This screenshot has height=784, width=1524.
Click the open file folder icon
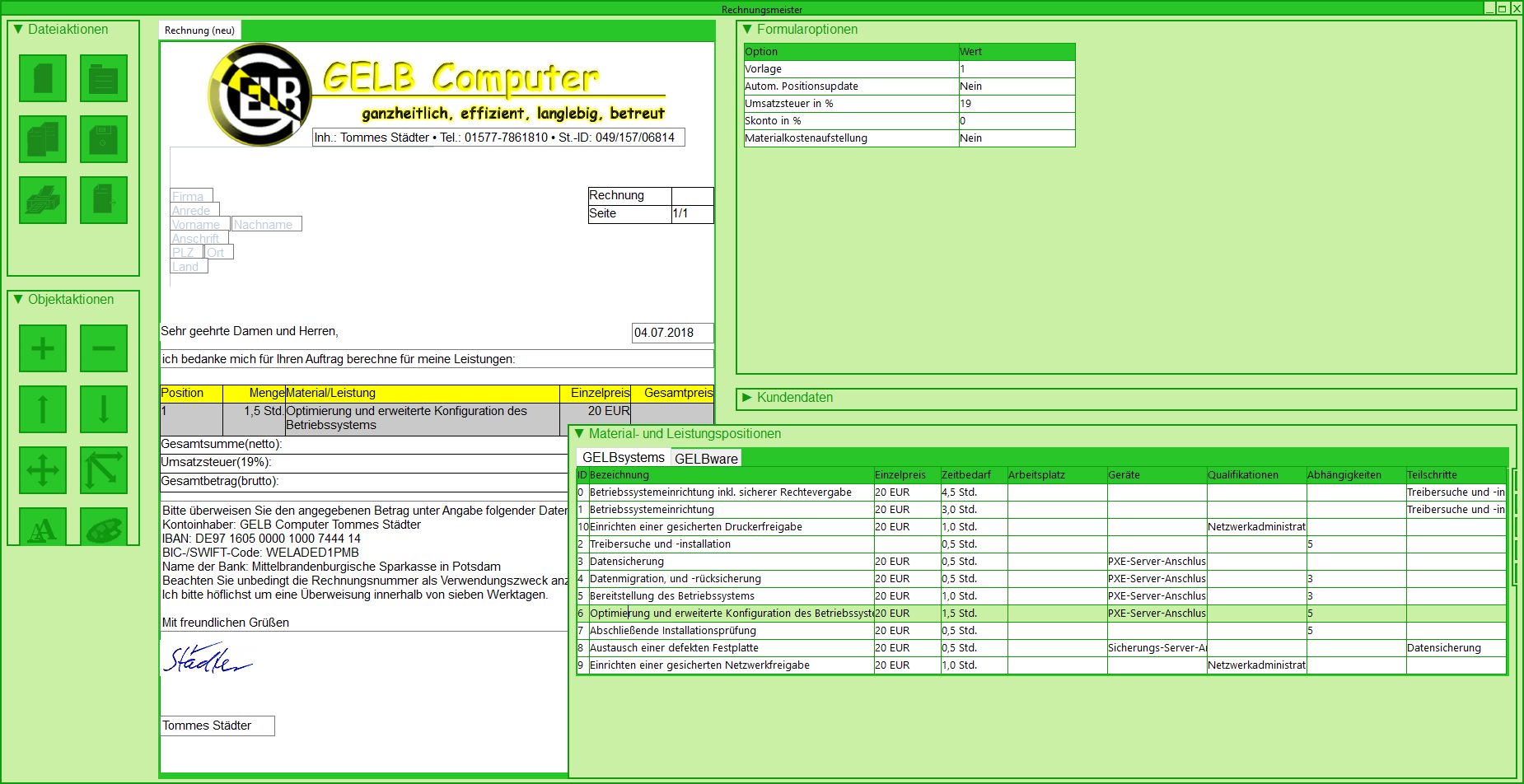click(104, 78)
